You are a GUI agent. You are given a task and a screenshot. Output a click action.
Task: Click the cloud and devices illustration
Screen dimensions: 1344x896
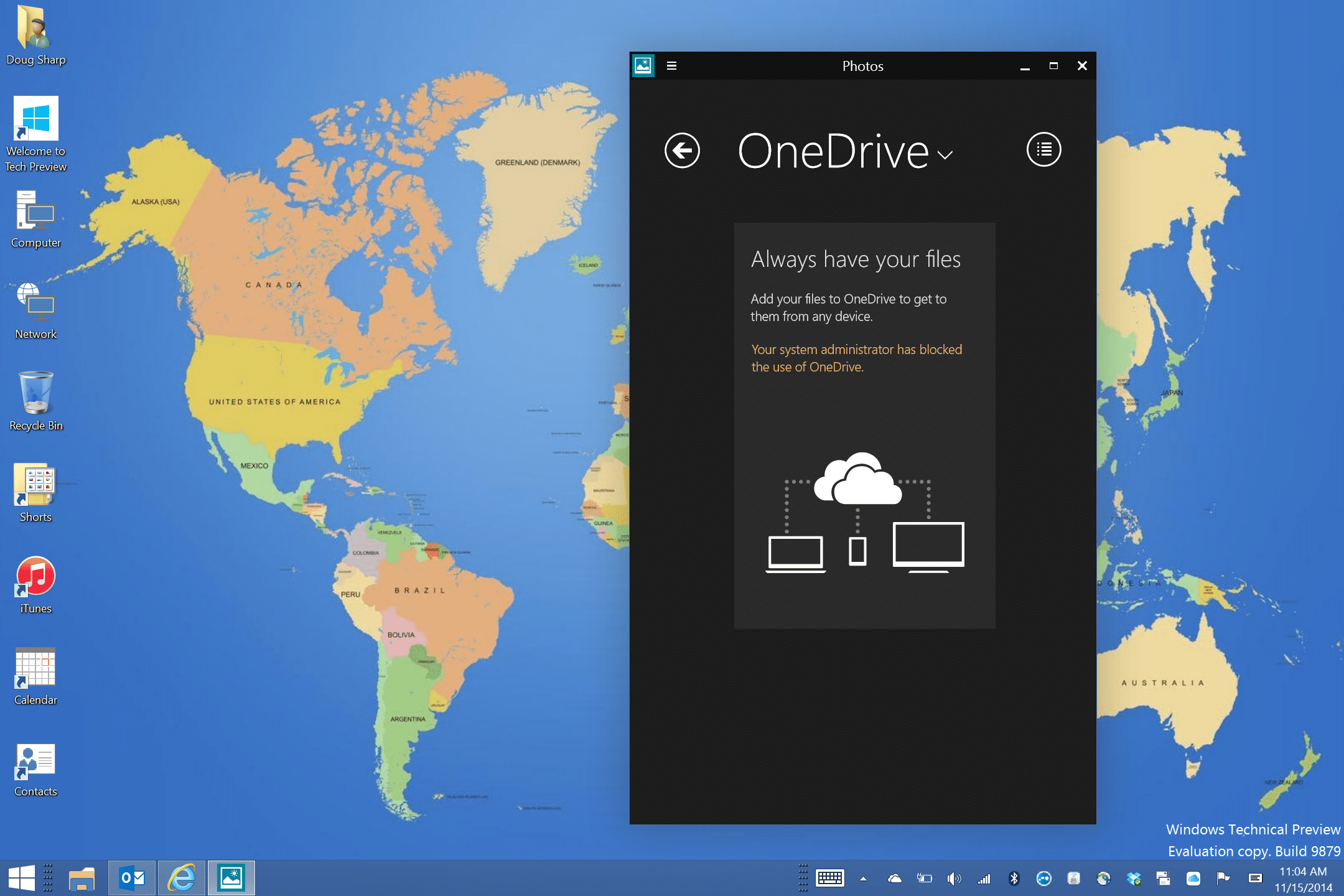pos(865,512)
